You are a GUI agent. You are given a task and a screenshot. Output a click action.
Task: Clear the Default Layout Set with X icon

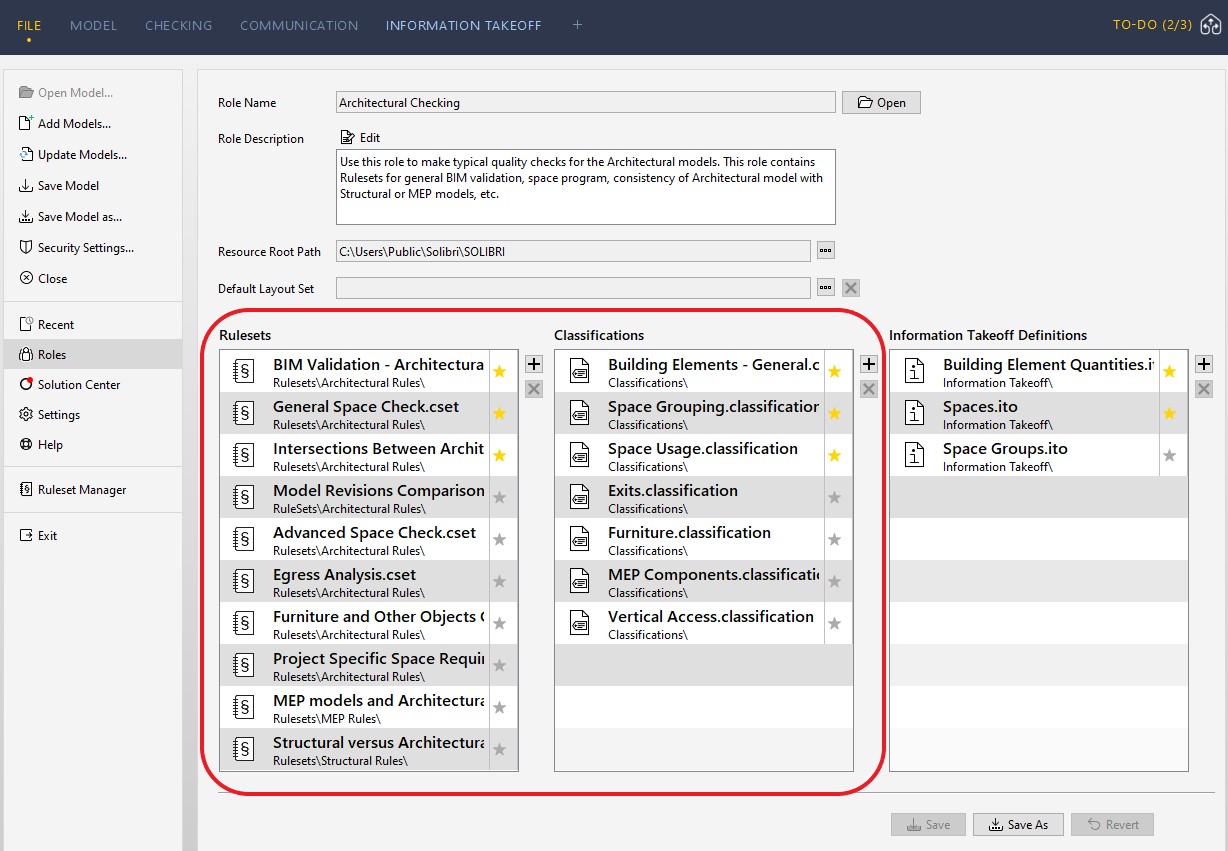[x=851, y=288]
